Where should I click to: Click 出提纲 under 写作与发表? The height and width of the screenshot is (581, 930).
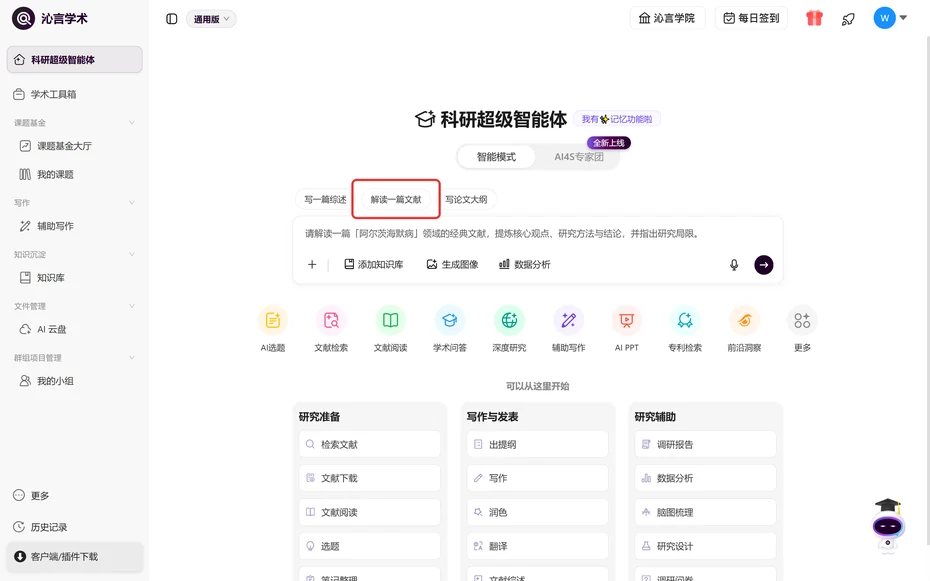pyautogui.click(x=537, y=444)
